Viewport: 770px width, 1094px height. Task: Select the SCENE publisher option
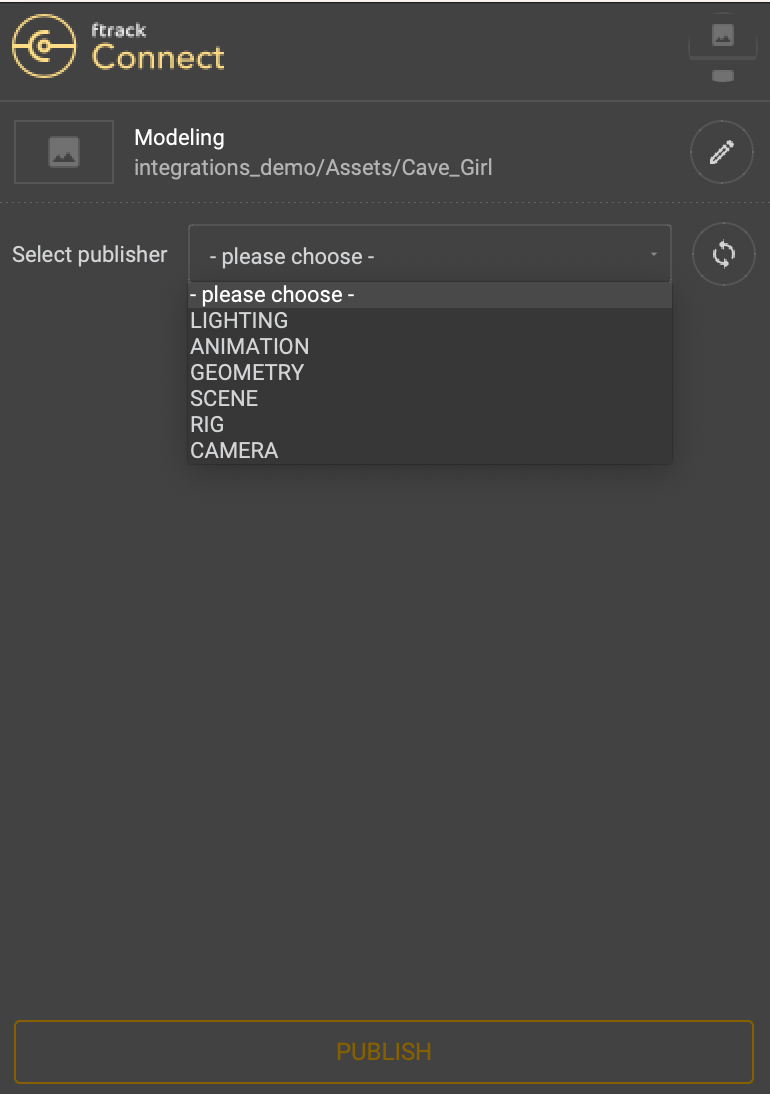[x=224, y=398]
